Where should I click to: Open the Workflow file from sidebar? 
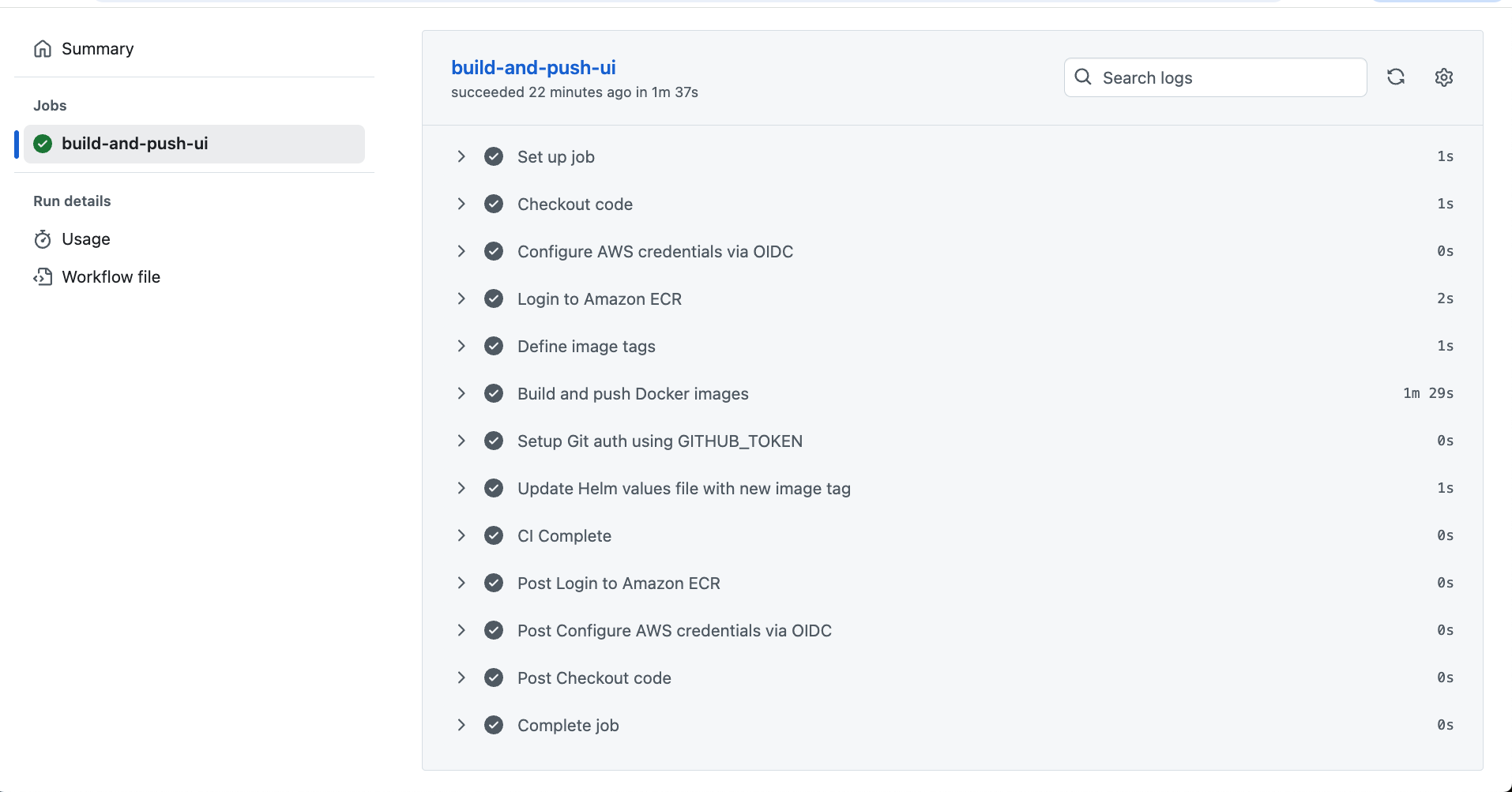(x=111, y=276)
